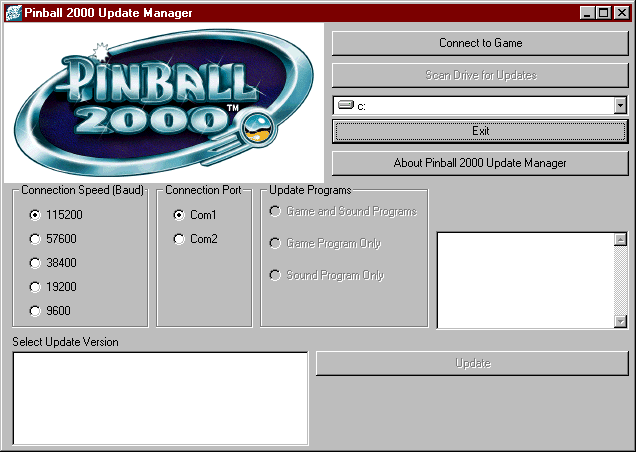Viewport: 636px width, 452px height.
Task: Click inside the Select Update Version list
Action: click(160, 398)
